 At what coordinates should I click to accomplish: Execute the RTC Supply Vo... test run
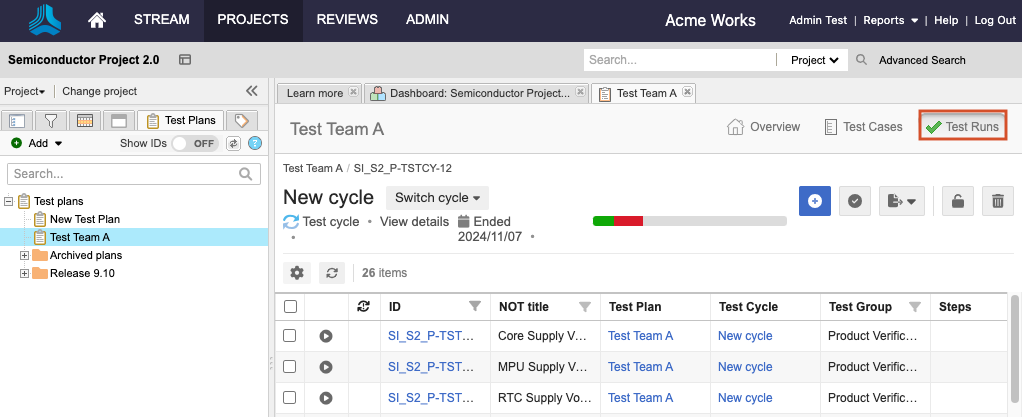point(326,398)
